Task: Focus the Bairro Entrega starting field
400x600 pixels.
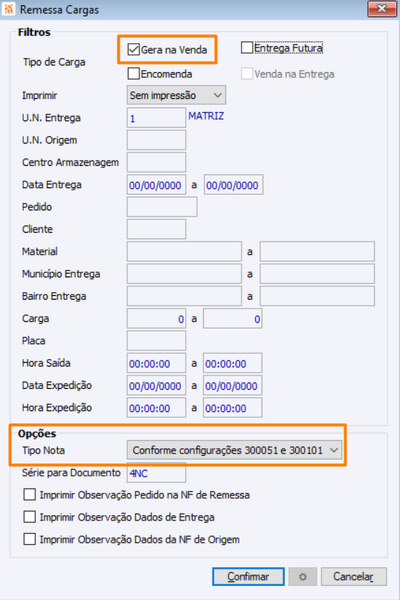Action: [x=184, y=296]
